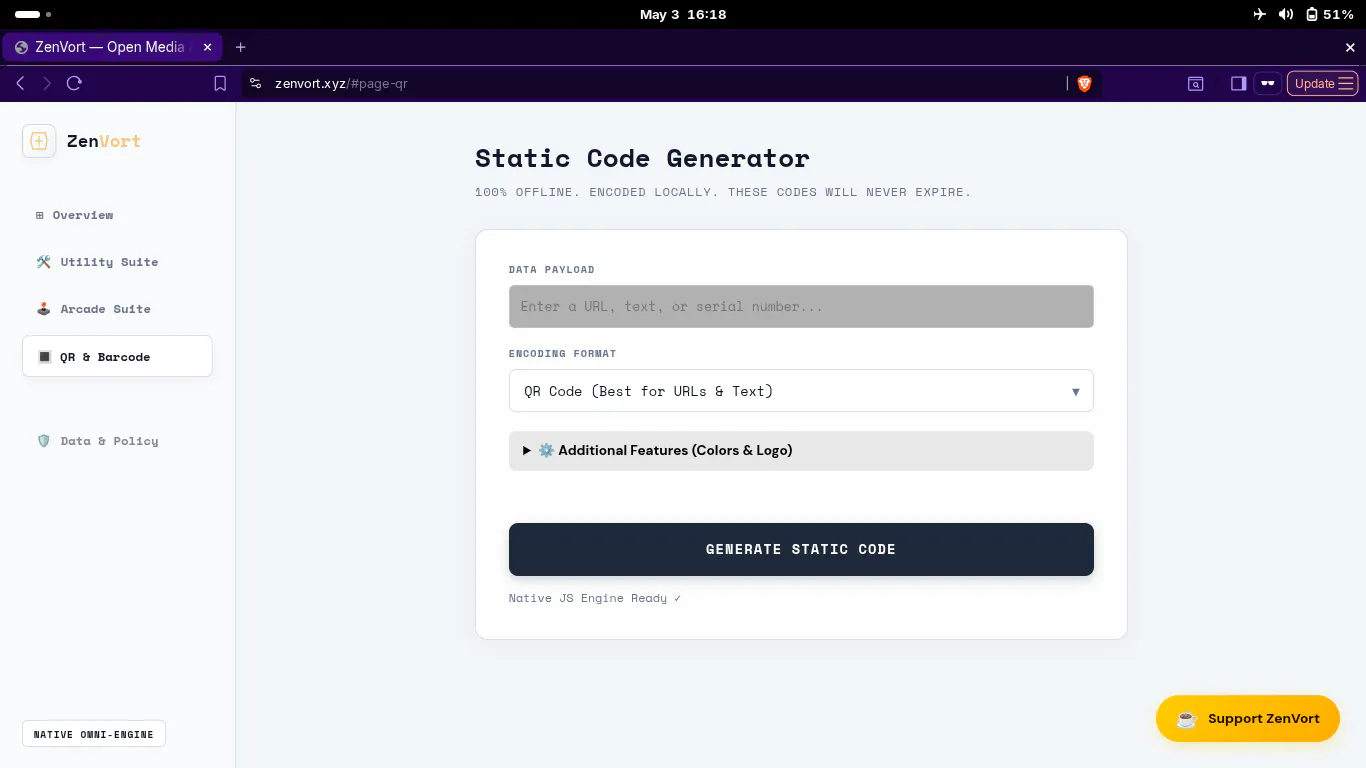Image resolution: width=1366 pixels, height=768 pixels.
Task: Click the DATA PAYLOAD label
Action: coord(552,270)
